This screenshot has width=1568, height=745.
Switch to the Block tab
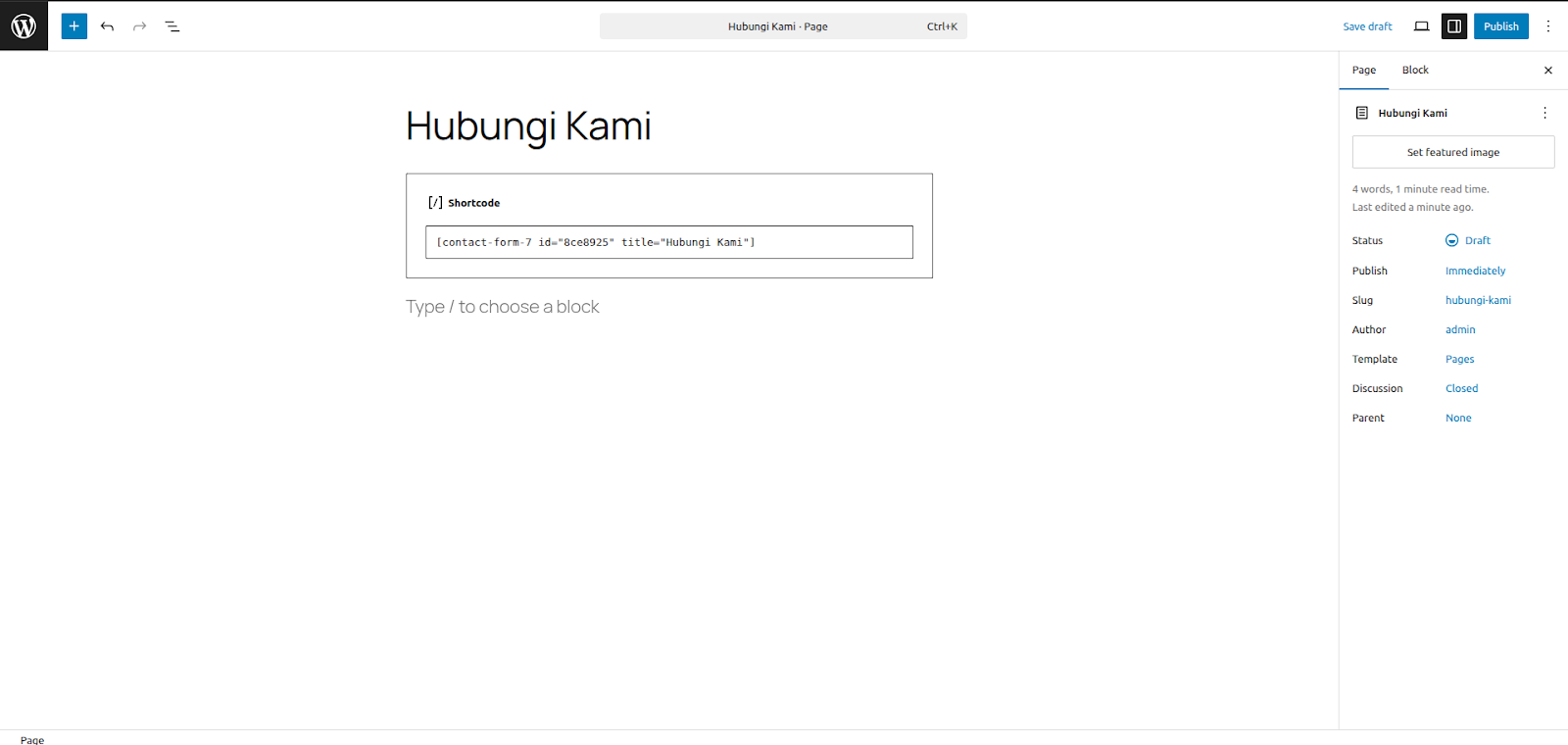coord(1415,71)
